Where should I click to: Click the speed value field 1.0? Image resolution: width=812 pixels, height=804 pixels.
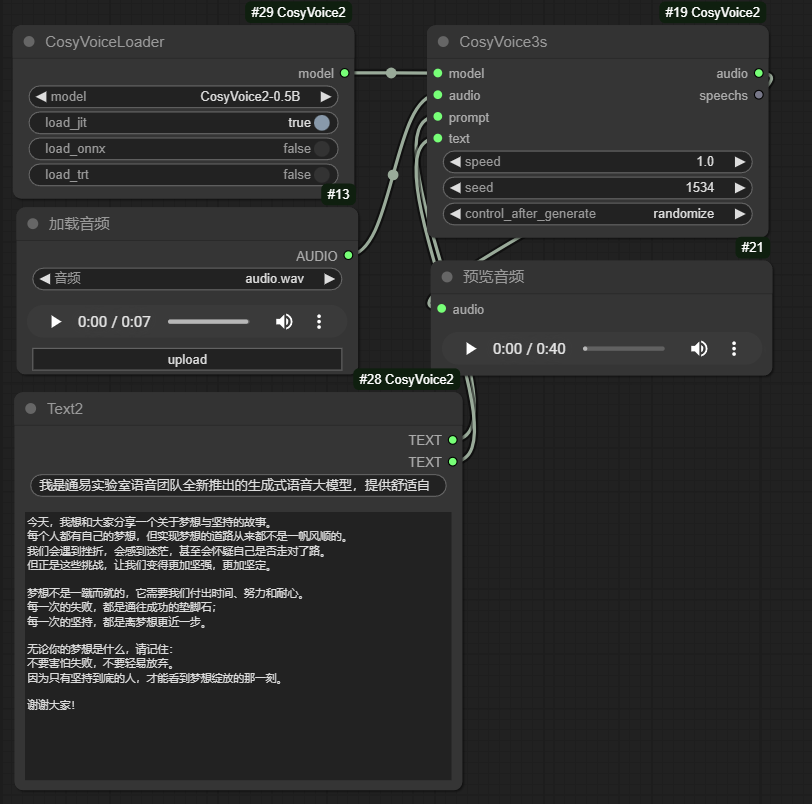(x=598, y=162)
